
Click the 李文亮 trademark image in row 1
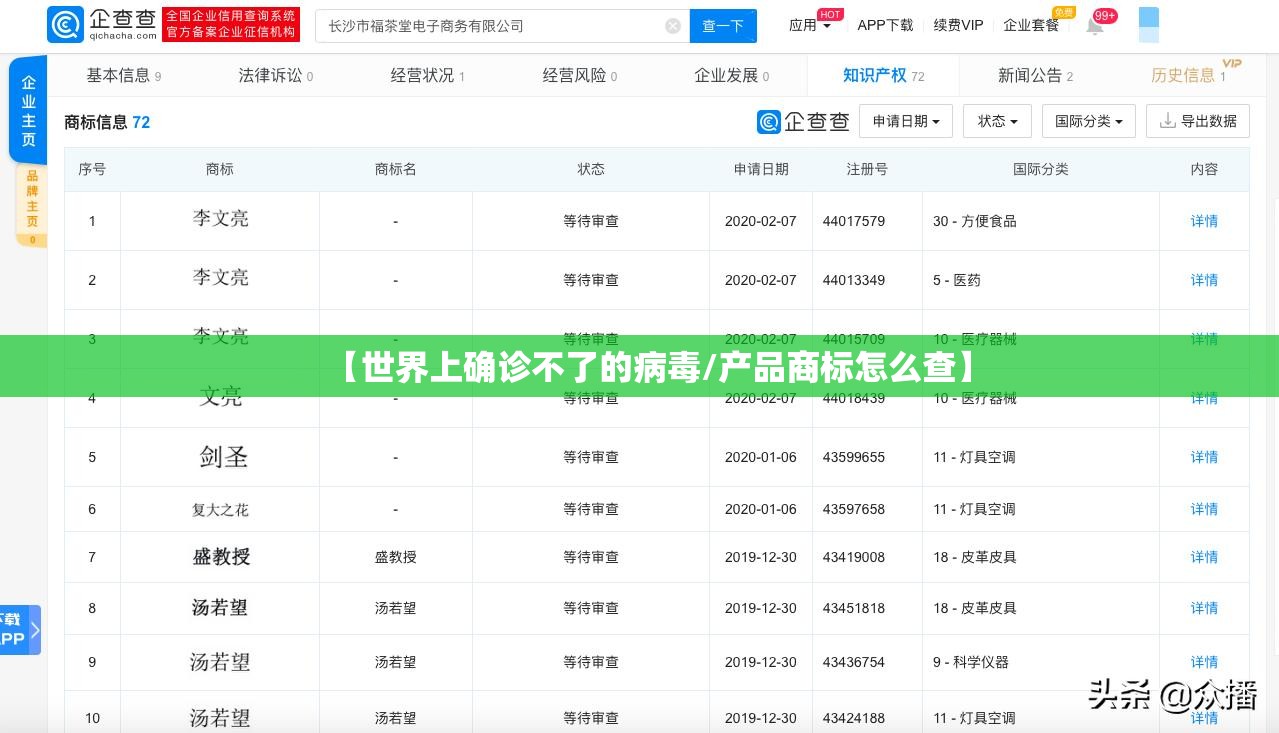(x=221, y=219)
